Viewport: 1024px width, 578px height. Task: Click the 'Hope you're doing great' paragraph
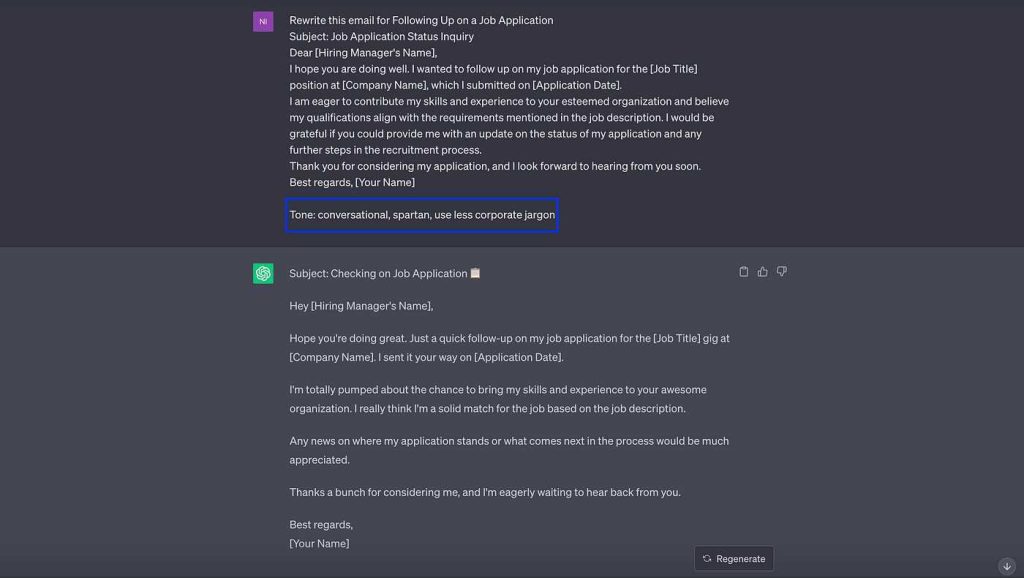[x=509, y=347]
